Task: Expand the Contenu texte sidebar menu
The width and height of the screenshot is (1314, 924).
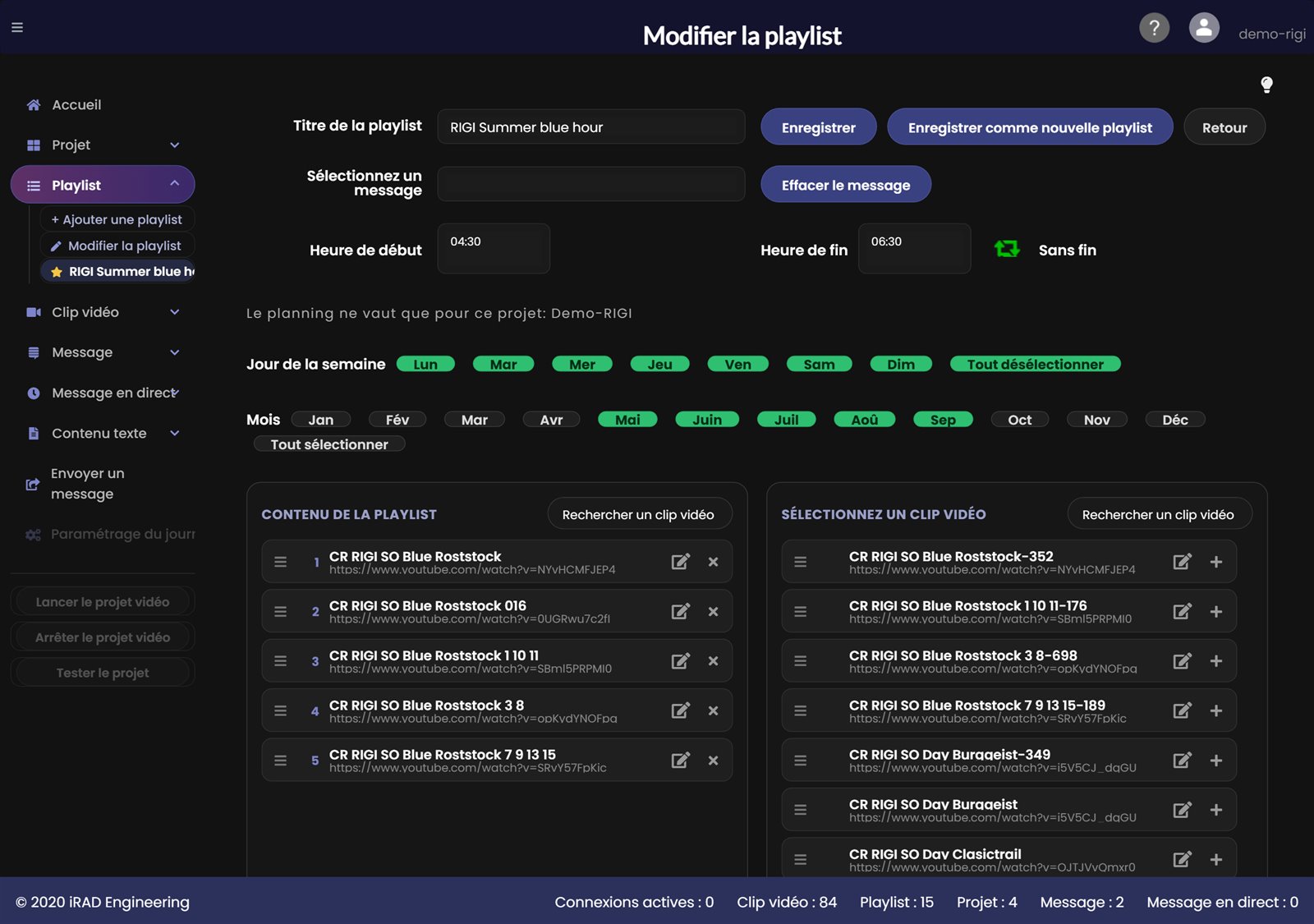Action: pos(103,433)
